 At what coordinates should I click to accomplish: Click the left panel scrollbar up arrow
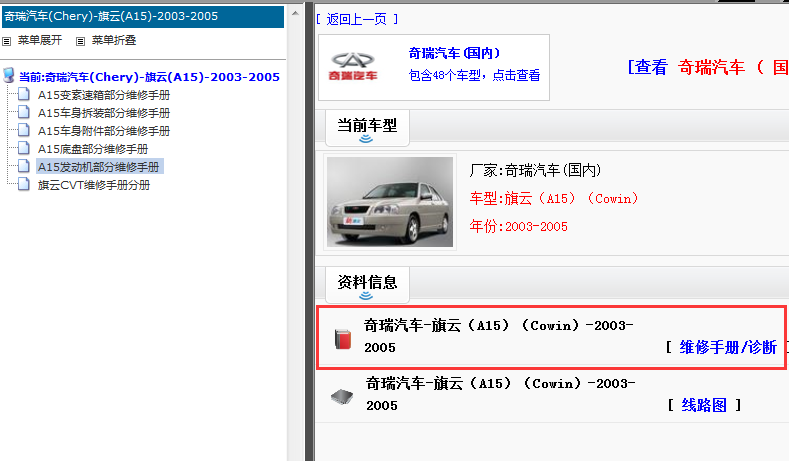click(x=295, y=14)
